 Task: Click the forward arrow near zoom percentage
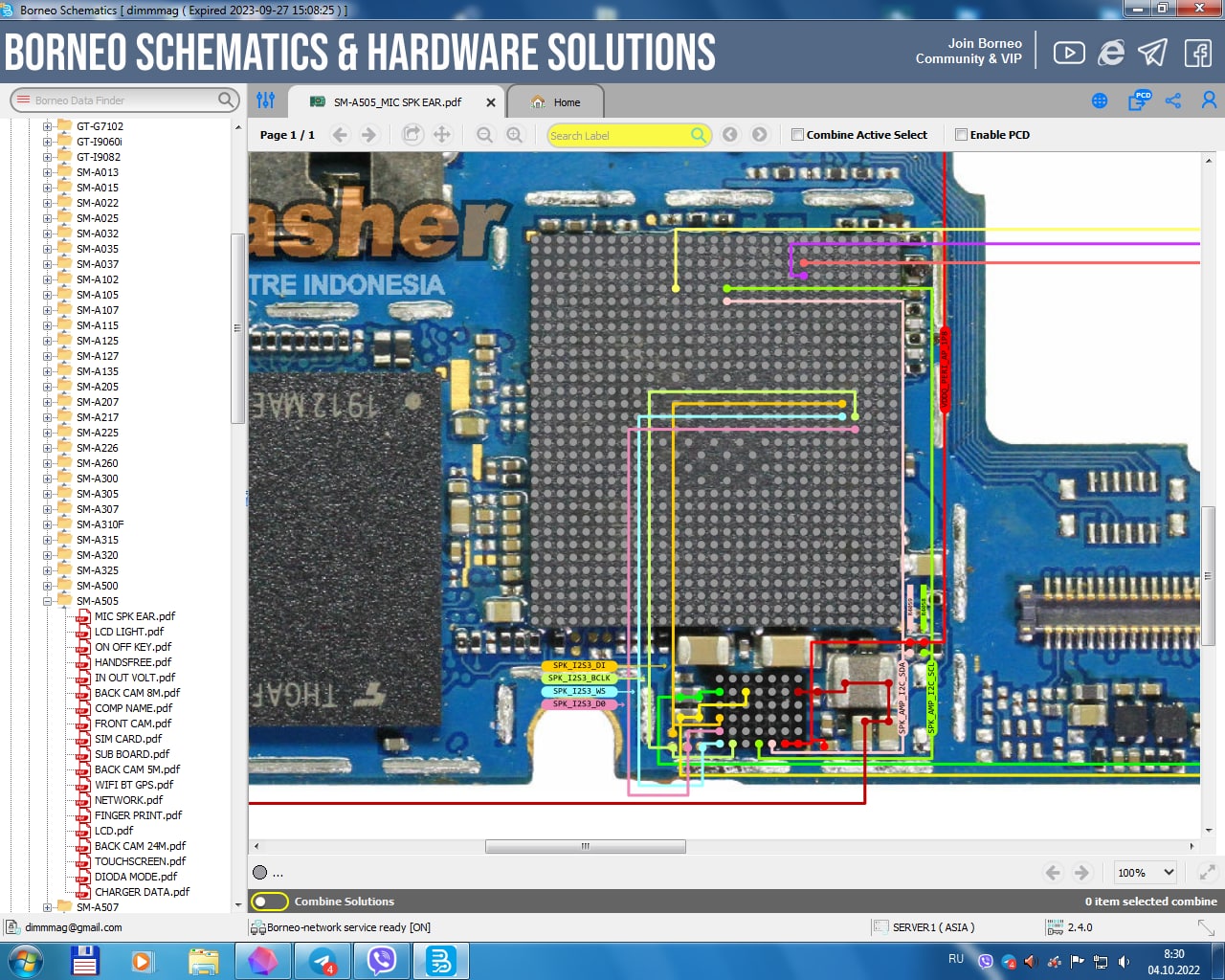[x=1081, y=873]
